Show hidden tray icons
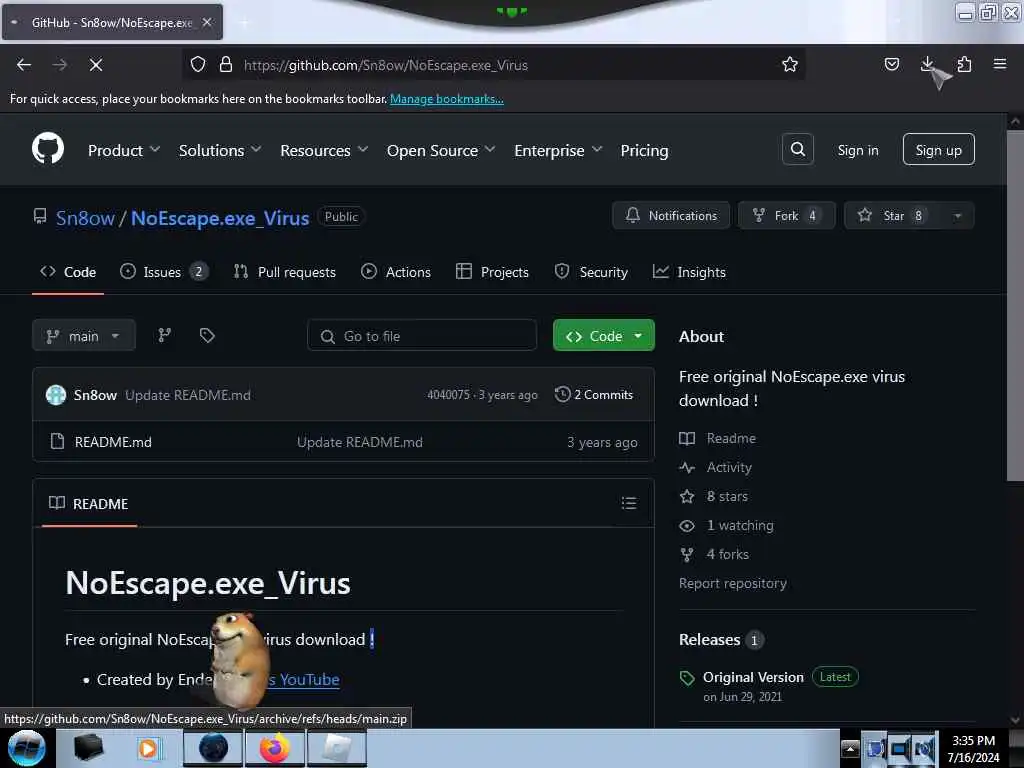1024x768 pixels. point(850,748)
